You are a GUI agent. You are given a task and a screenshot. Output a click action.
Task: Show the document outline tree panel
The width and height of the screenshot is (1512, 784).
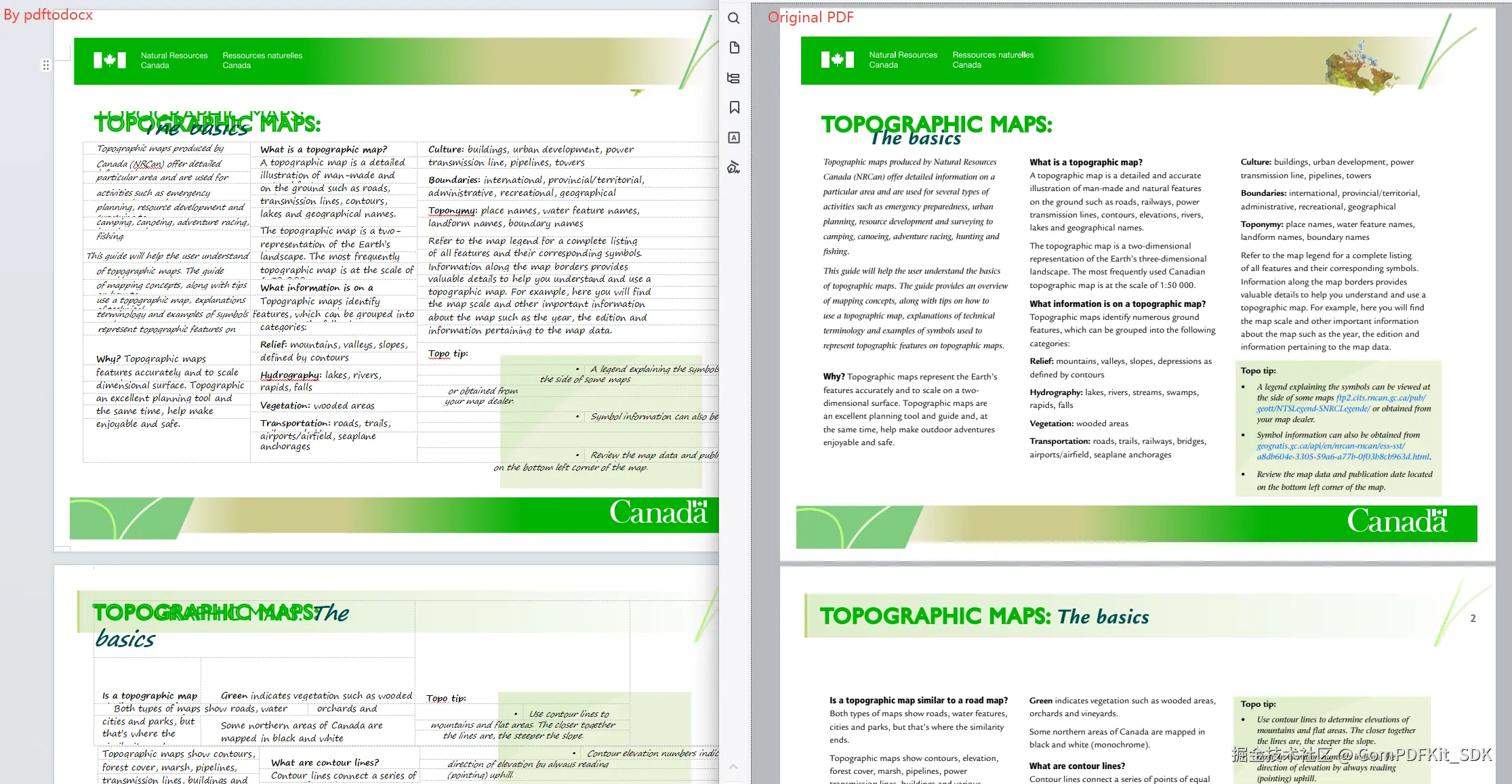[x=733, y=78]
